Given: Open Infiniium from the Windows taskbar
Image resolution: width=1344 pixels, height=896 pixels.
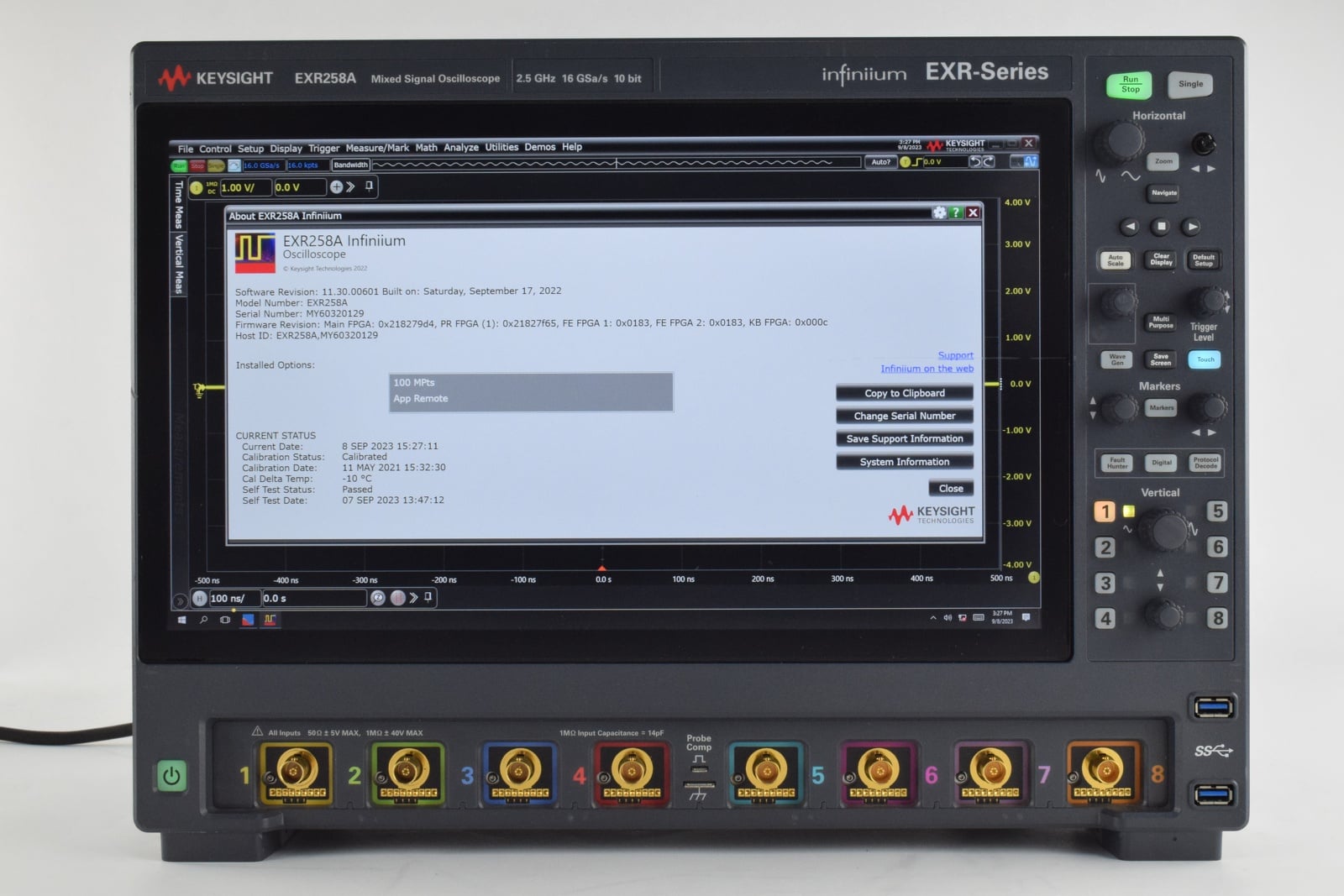Looking at the screenshot, I should (270, 620).
